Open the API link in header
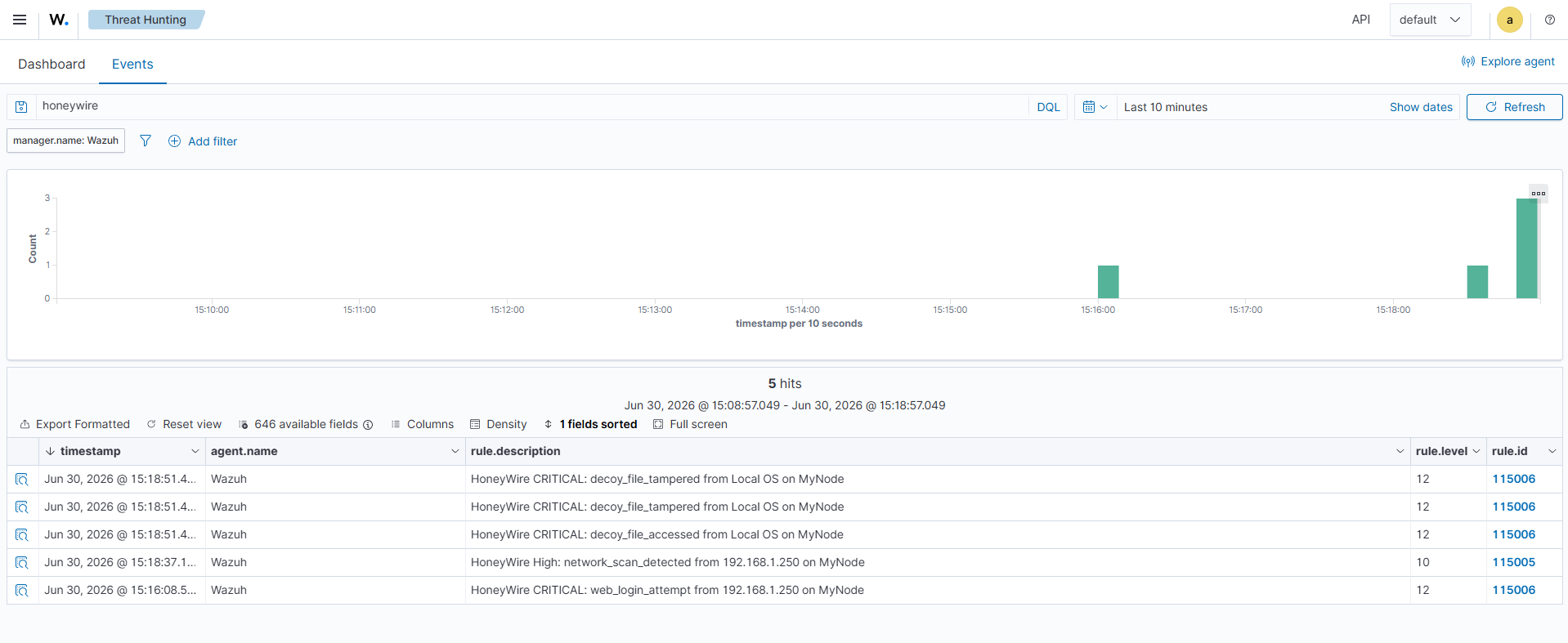The image size is (1568, 643). [x=1360, y=20]
